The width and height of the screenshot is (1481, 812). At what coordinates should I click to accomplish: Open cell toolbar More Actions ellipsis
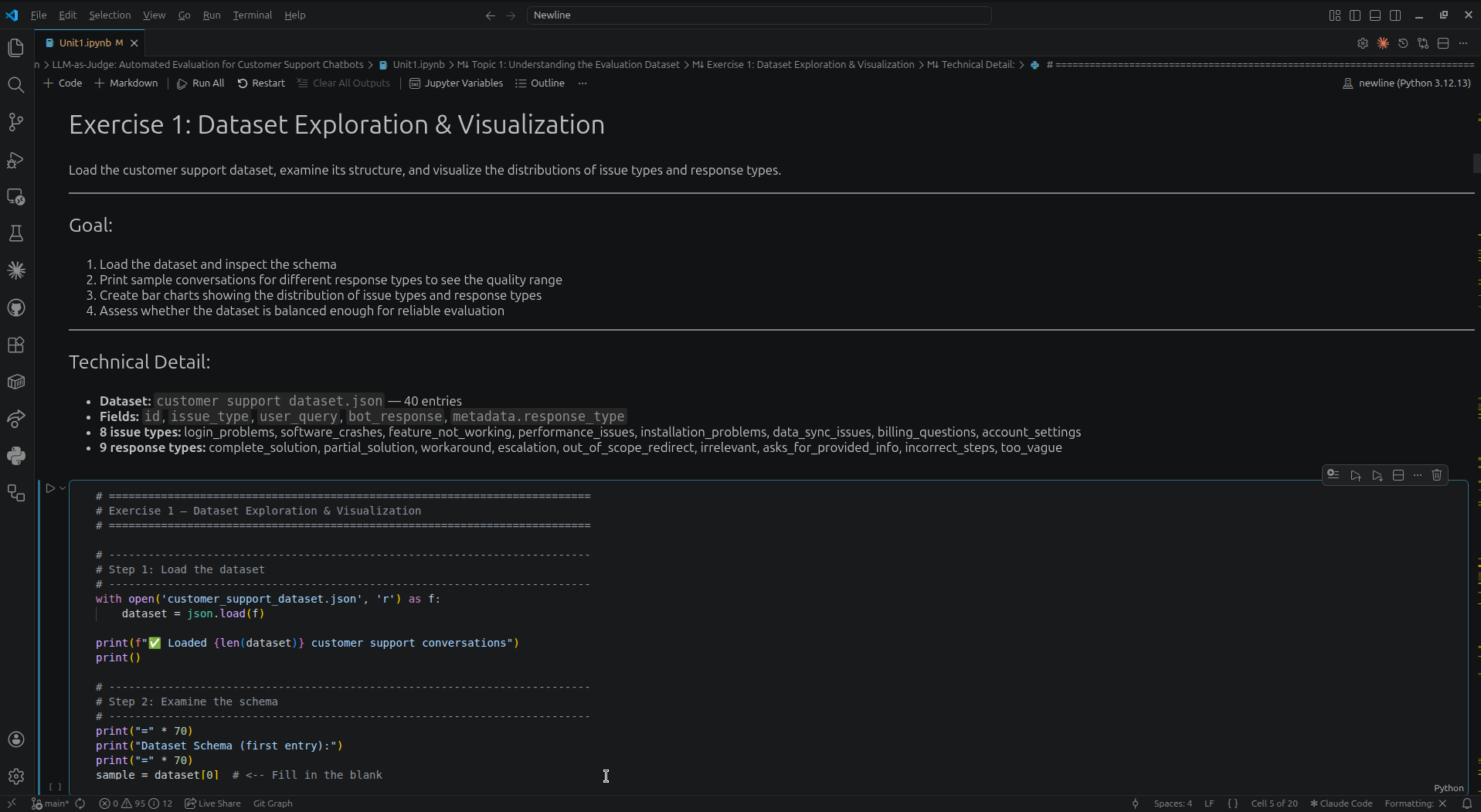1418,475
